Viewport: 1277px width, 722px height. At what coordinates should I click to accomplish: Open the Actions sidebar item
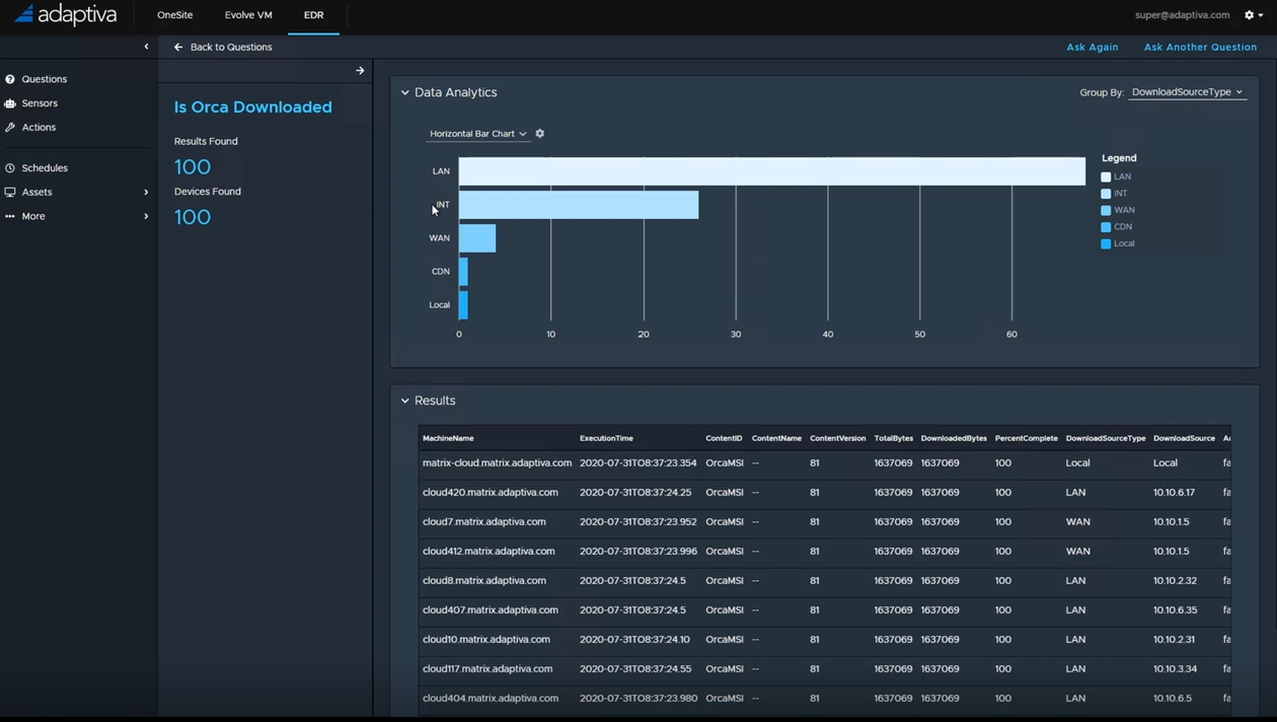point(37,127)
